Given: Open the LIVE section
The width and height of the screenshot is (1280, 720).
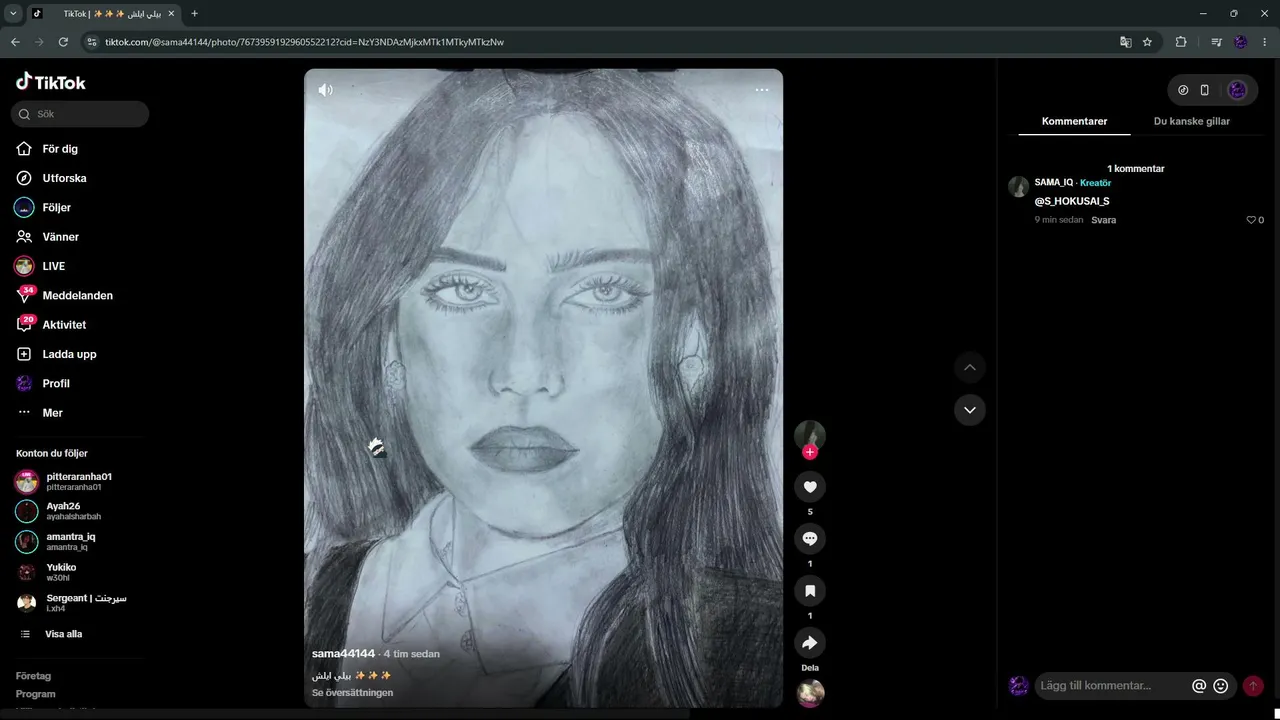Looking at the screenshot, I should pos(53,266).
